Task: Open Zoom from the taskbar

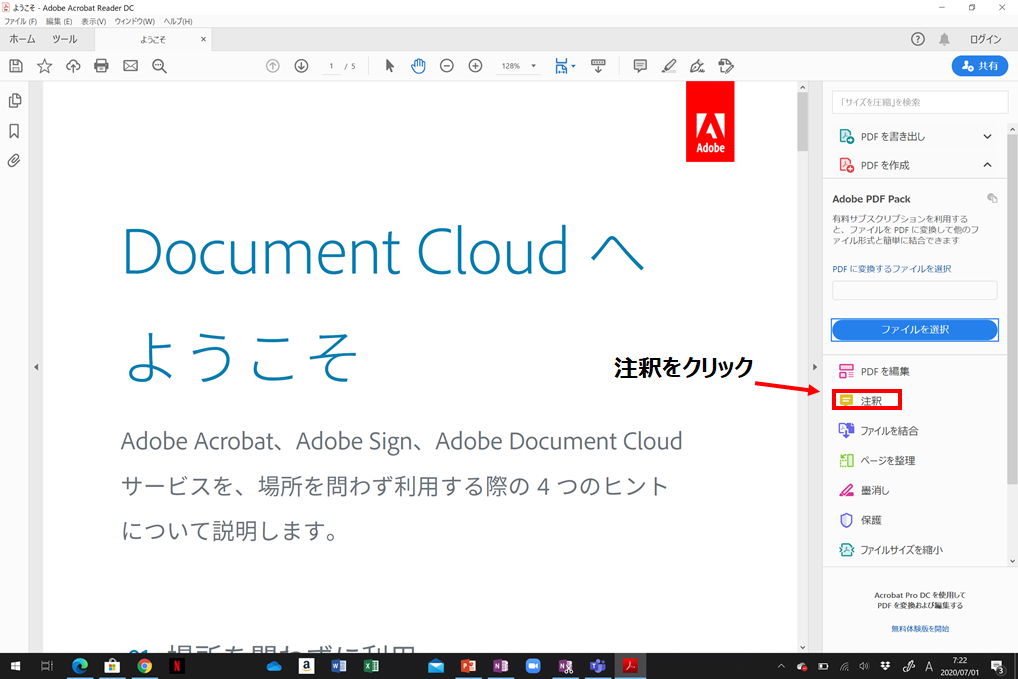Action: point(532,666)
